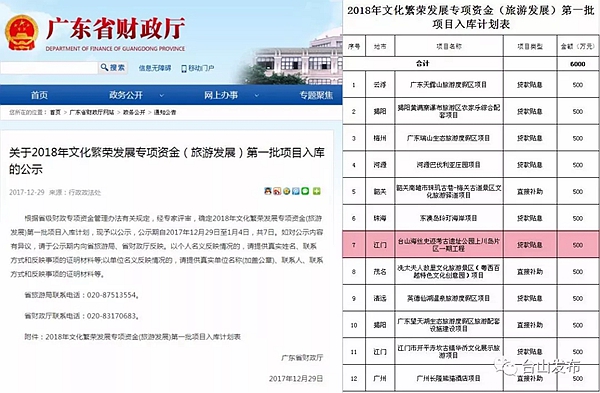The width and height of the screenshot is (600, 393).
Task: Expand the 政务公开 dropdown arrow
Action: pyautogui.click(x=161, y=95)
